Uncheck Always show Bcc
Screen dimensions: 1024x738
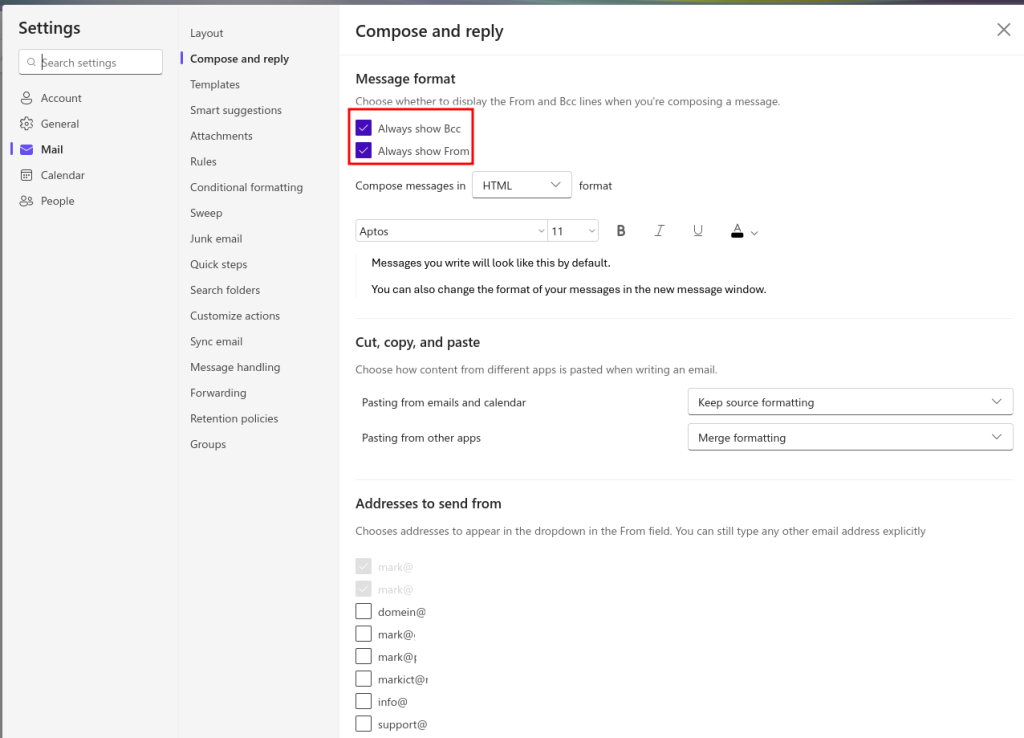(x=364, y=128)
